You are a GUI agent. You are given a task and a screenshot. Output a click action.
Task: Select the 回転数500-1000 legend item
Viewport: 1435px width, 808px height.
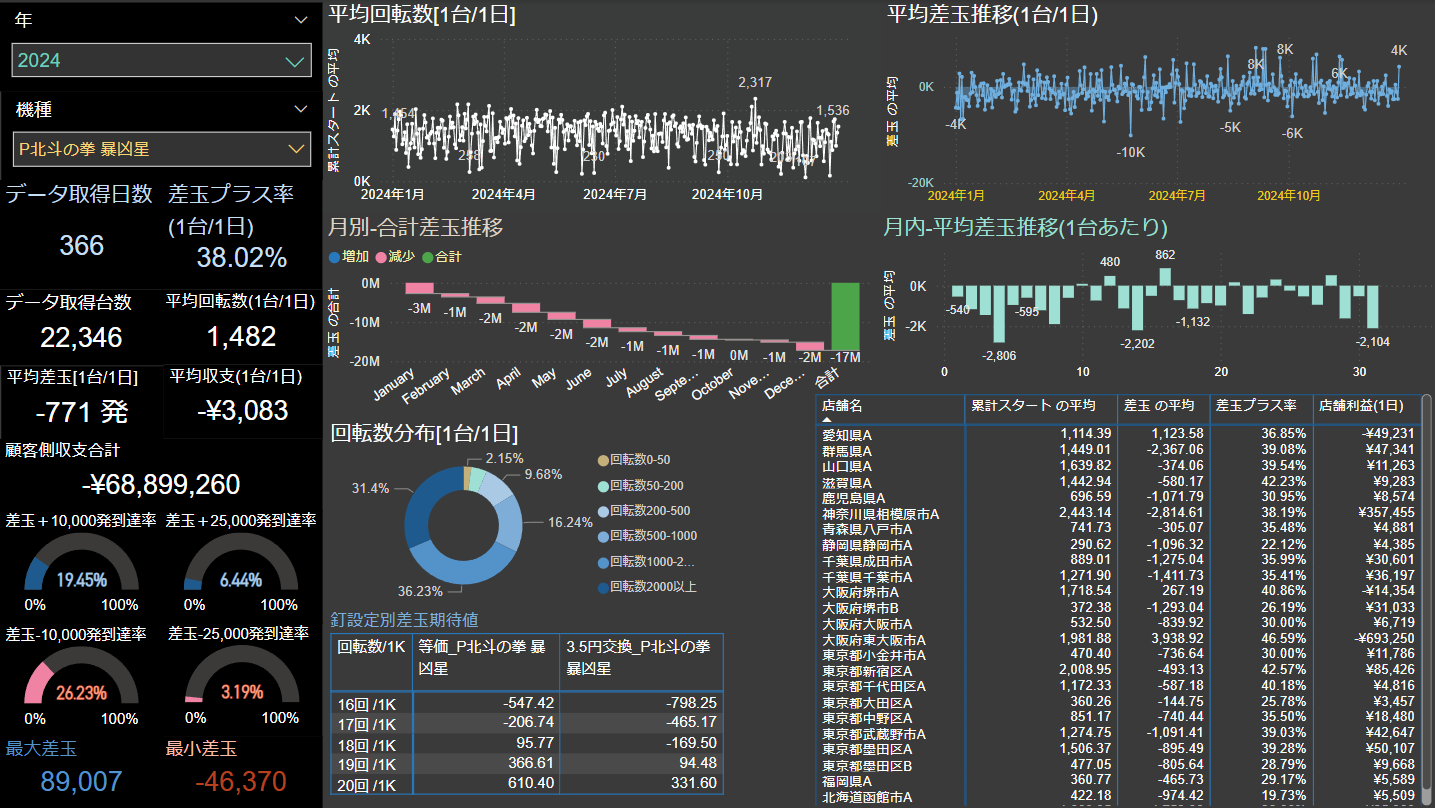[653, 536]
